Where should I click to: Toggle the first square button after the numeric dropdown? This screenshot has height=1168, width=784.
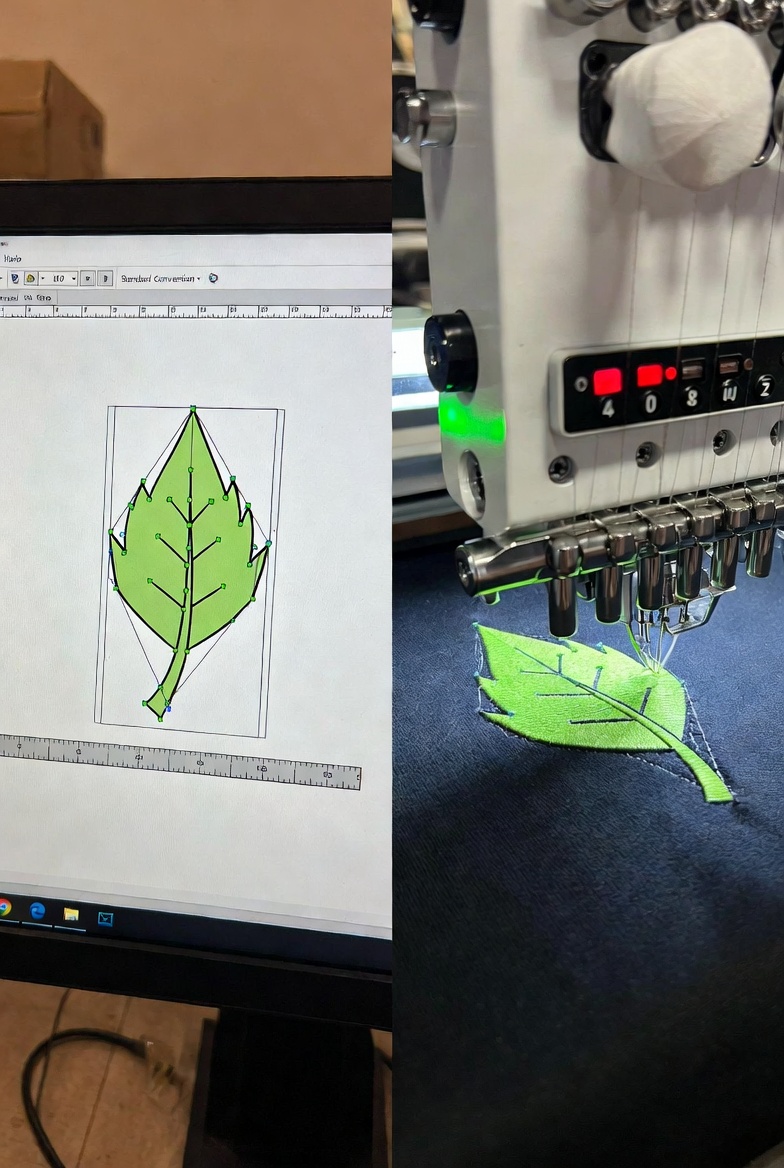87,278
